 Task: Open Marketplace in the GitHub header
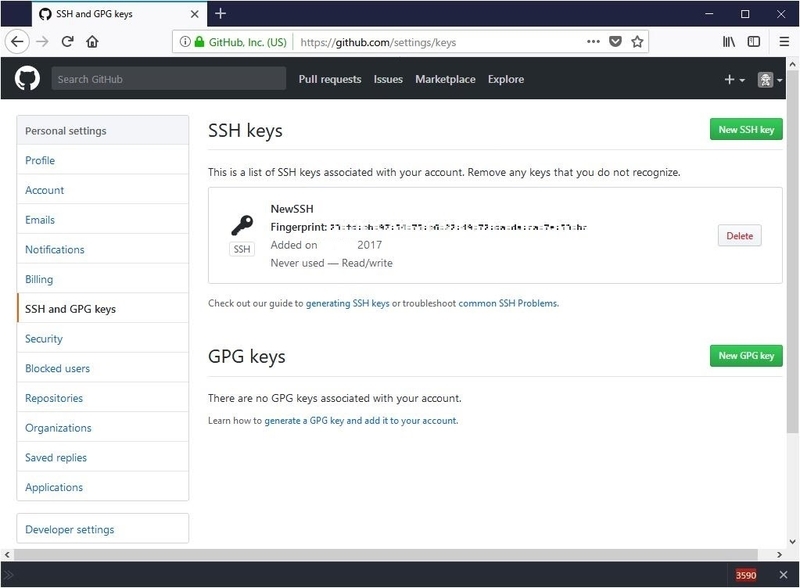click(445, 80)
